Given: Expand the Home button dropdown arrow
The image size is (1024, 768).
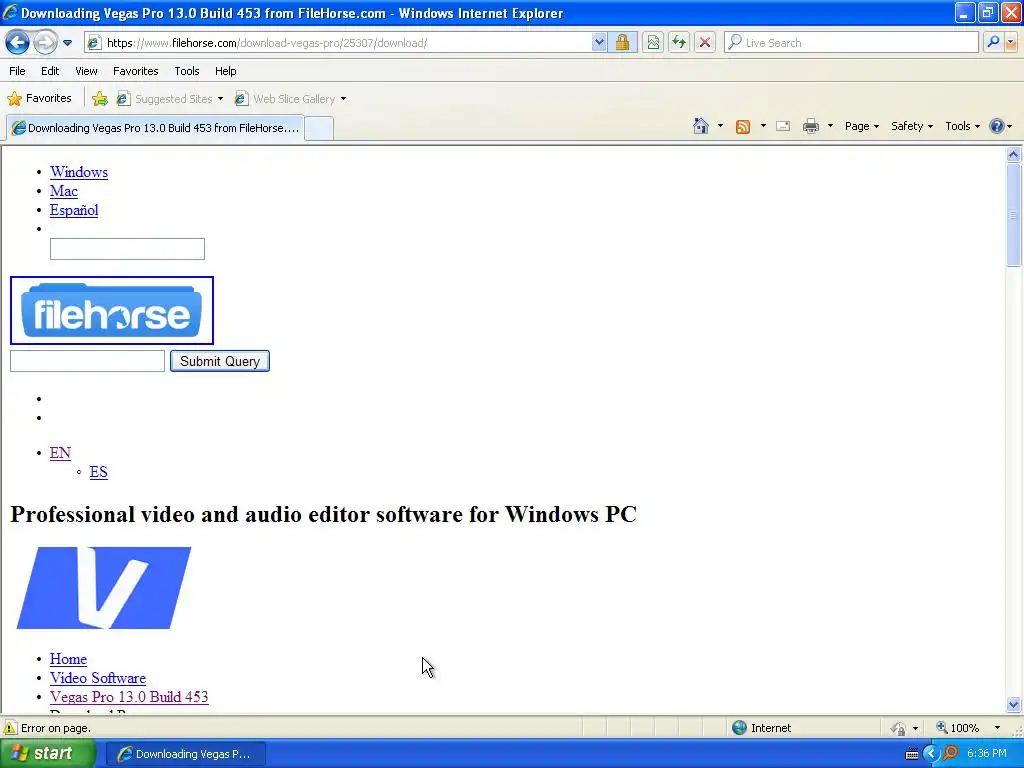Looking at the screenshot, I should [720, 126].
